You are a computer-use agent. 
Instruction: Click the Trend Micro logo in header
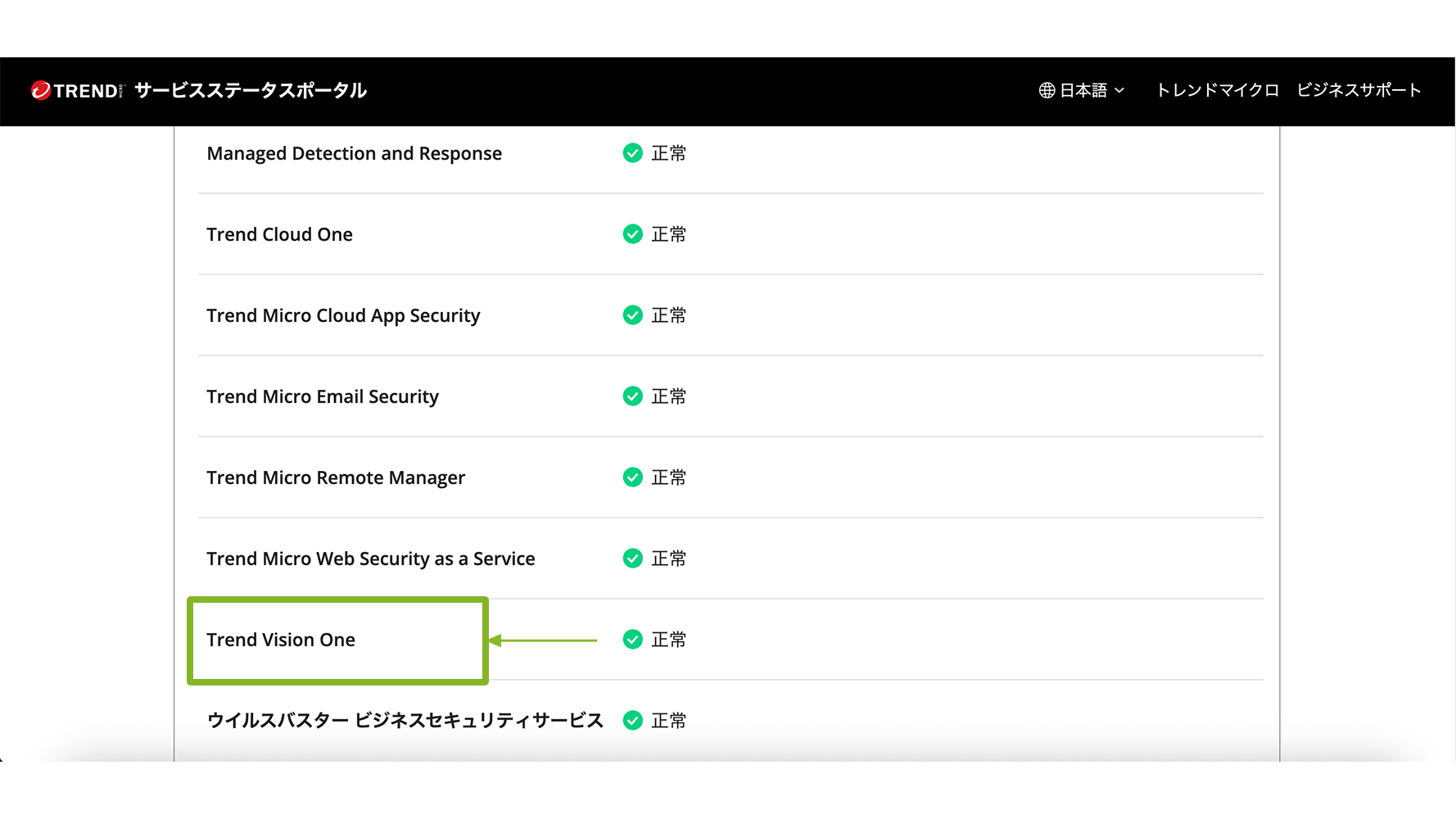[x=76, y=91]
